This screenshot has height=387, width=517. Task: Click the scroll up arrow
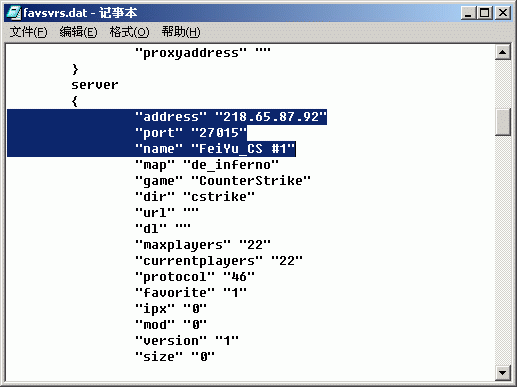pos(503,52)
